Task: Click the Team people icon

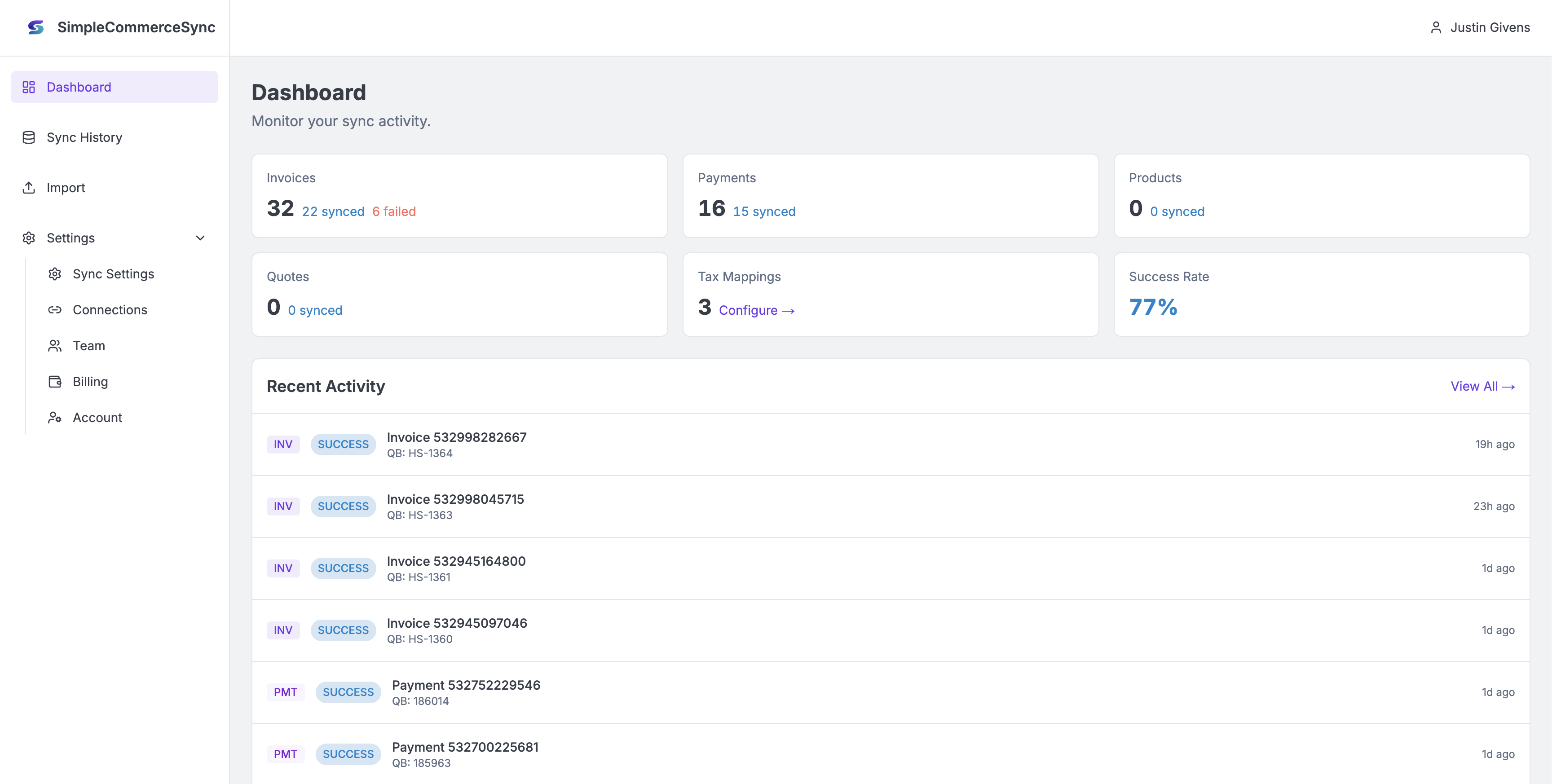Action: coord(55,345)
